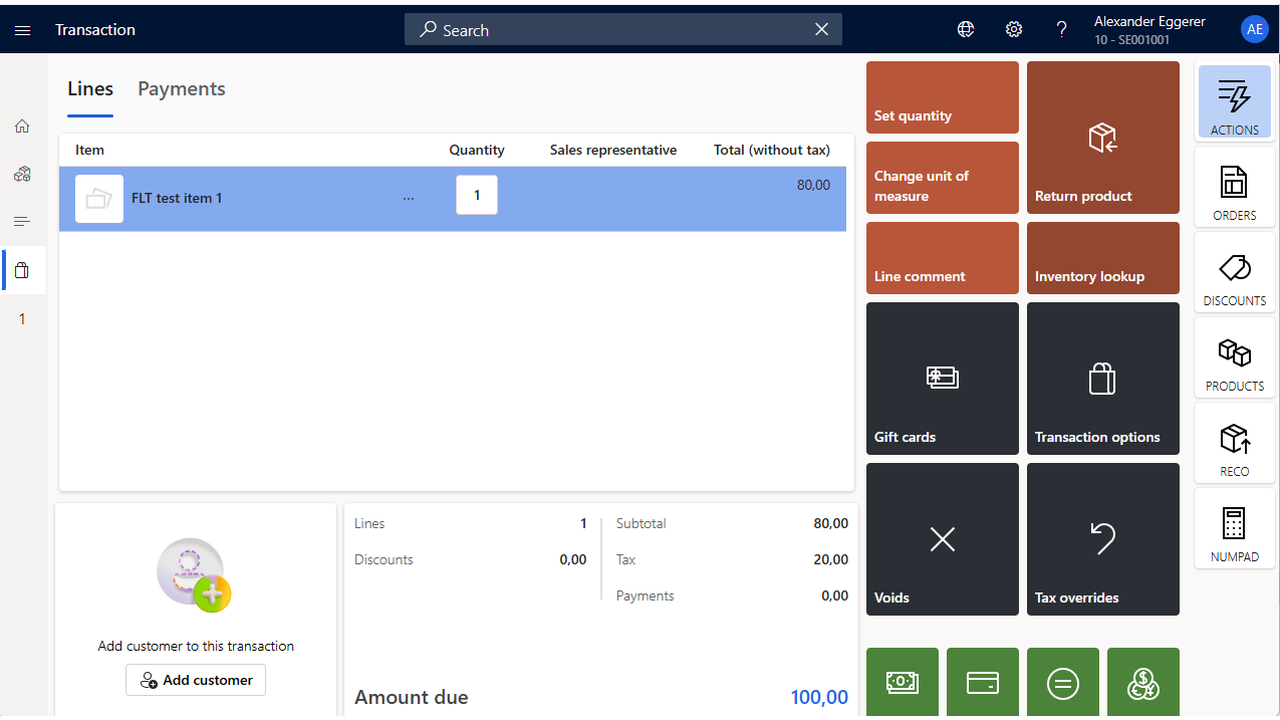The height and width of the screenshot is (720, 1280).
Task: Click the Set quantity tile
Action: point(943,98)
